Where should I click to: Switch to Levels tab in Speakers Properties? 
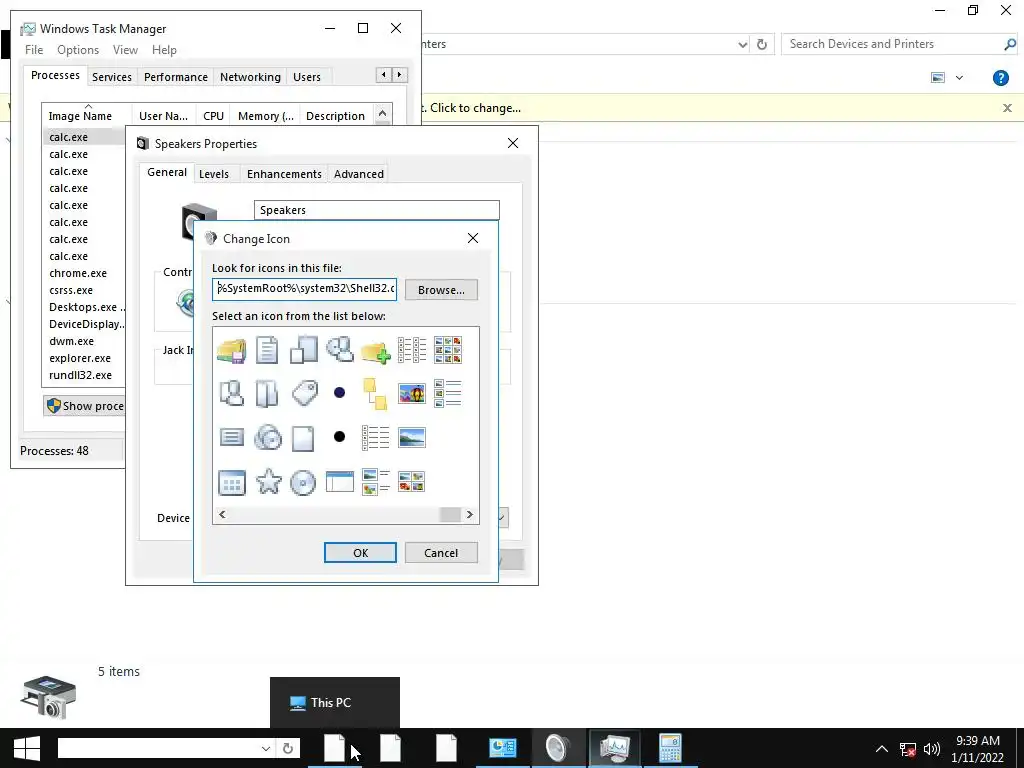pyautogui.click(x=214, y=174)
